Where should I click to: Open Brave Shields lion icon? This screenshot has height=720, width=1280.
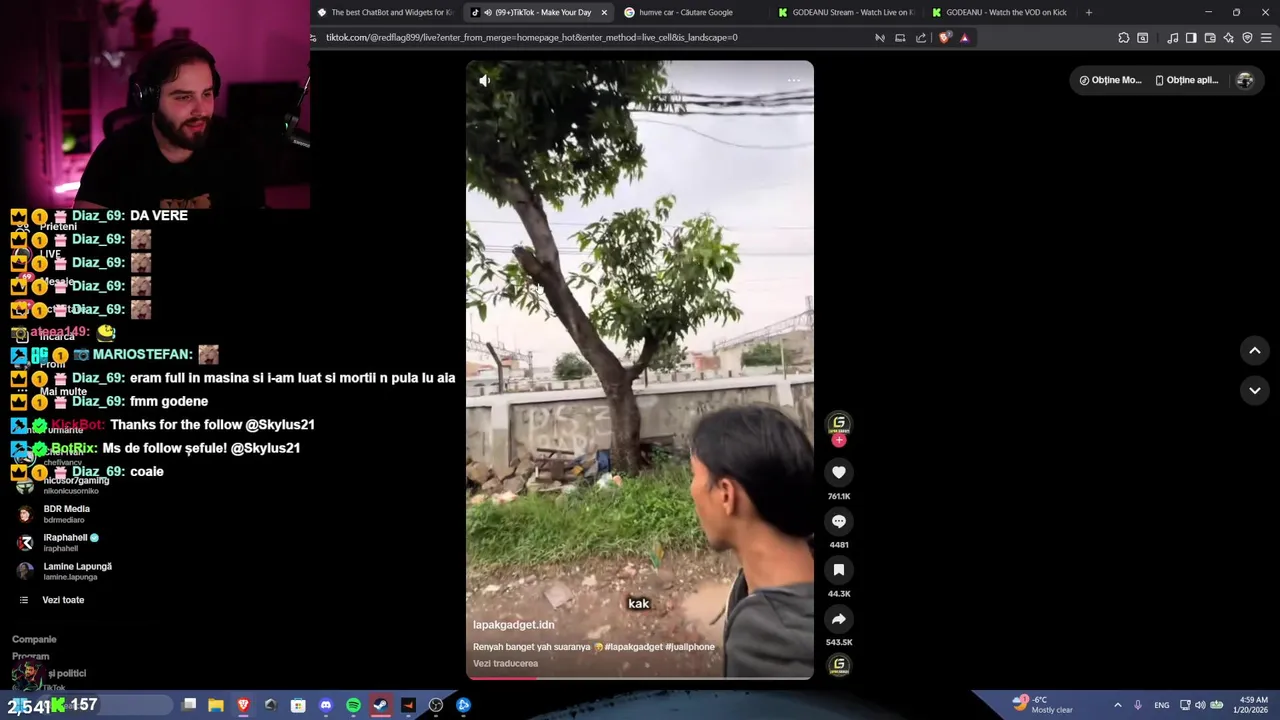point(944,38)
